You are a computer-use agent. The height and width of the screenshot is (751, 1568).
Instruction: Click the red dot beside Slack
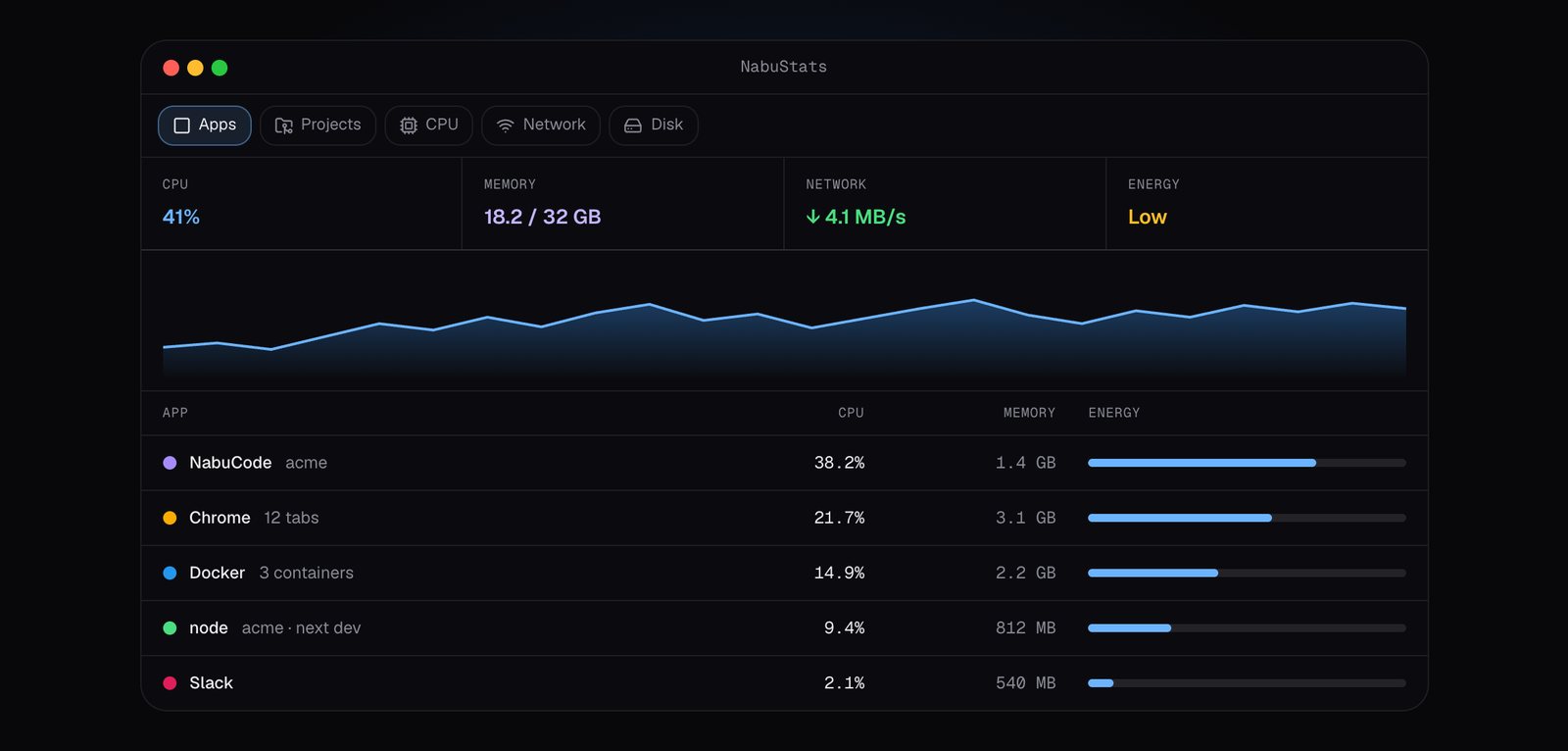pyautogui.click(x=170, y=682)
